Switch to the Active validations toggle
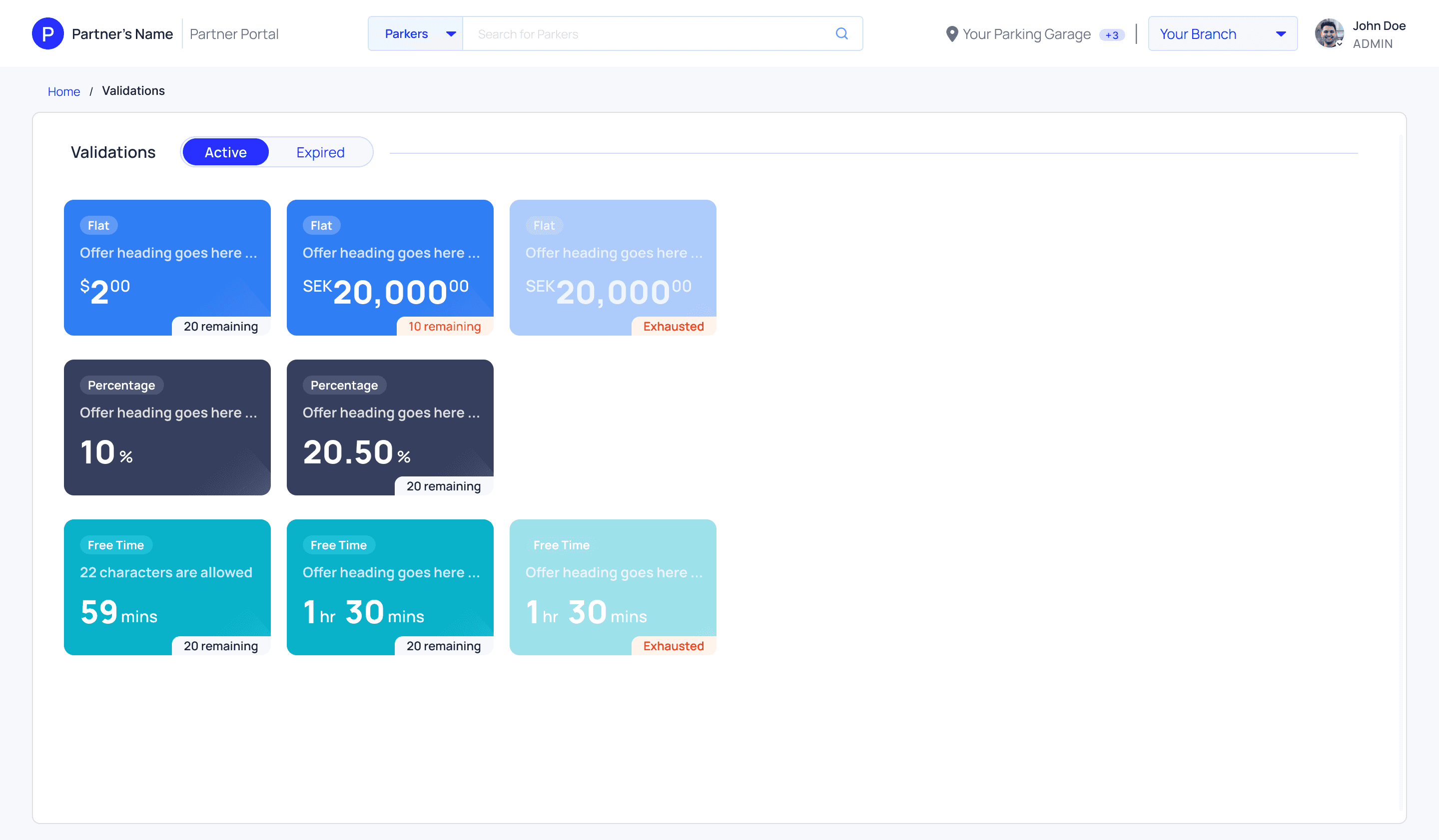 pyautogui.click(x=225, y=152)
